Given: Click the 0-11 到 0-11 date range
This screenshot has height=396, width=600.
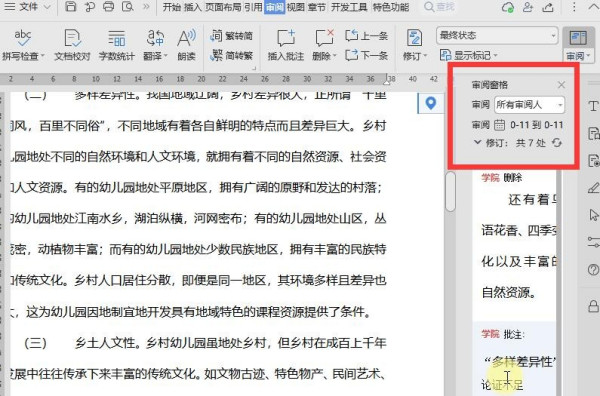Looking at the screenshot, I should coord(536,125).
